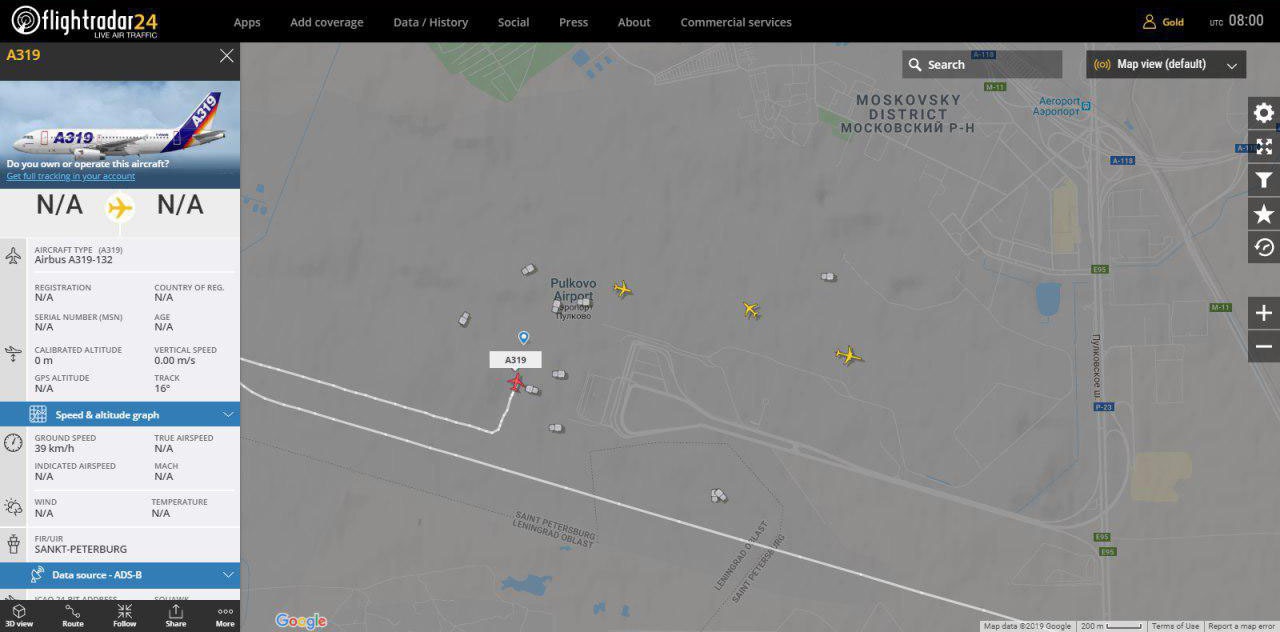Zoom in the map with plus button
This screenshot has width=1280, height=632.
pos(1264,313)
